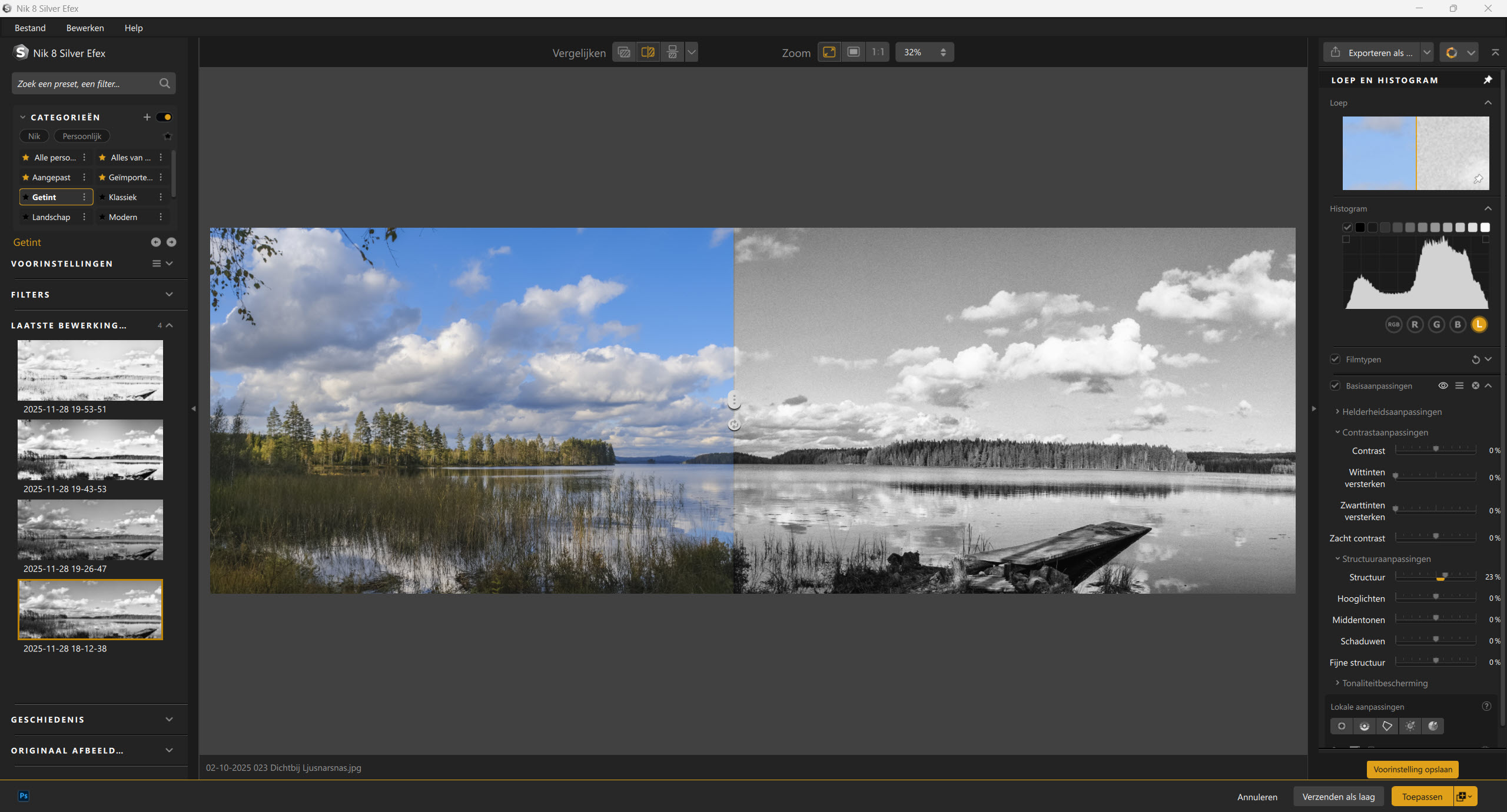Select the L luminance histogram channel

coord(1479,324)
